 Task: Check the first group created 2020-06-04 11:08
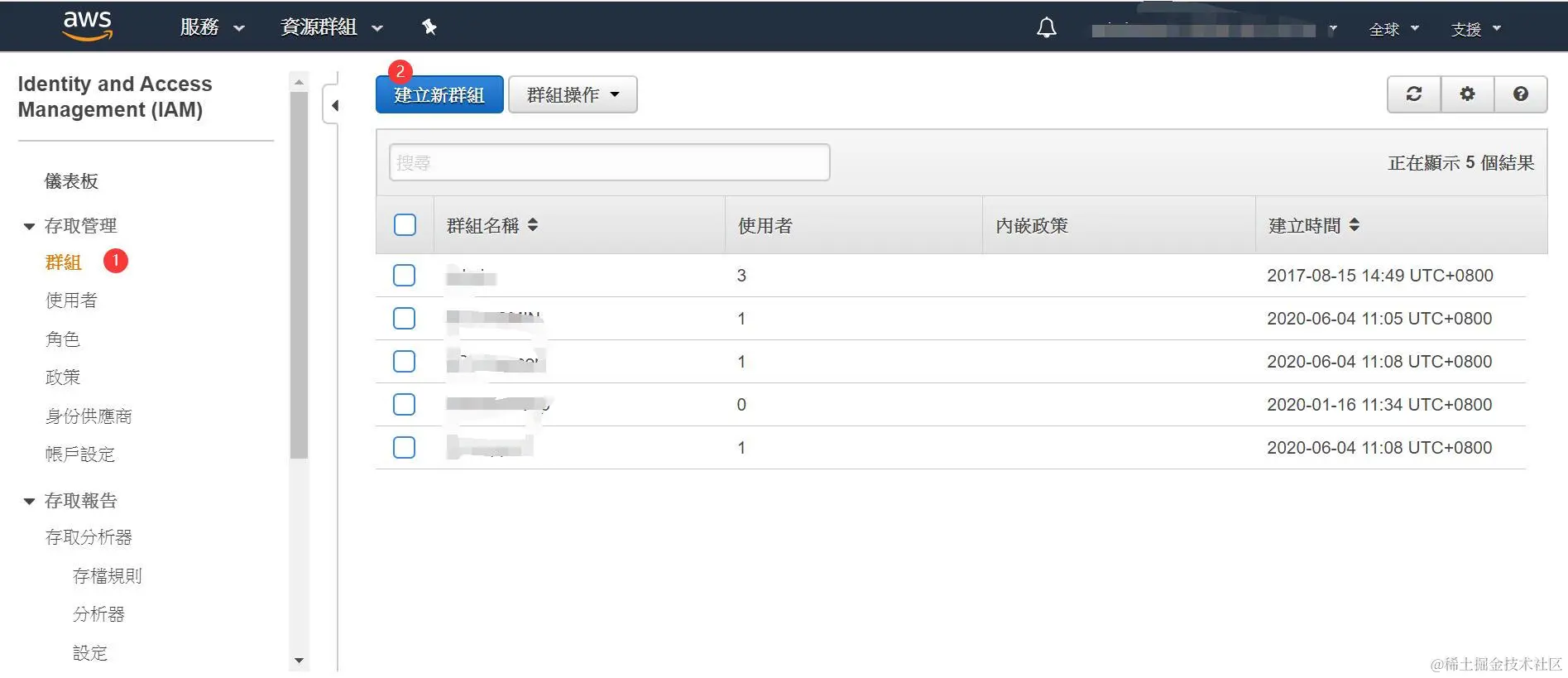pyautogui.click(x=404, y=361)
